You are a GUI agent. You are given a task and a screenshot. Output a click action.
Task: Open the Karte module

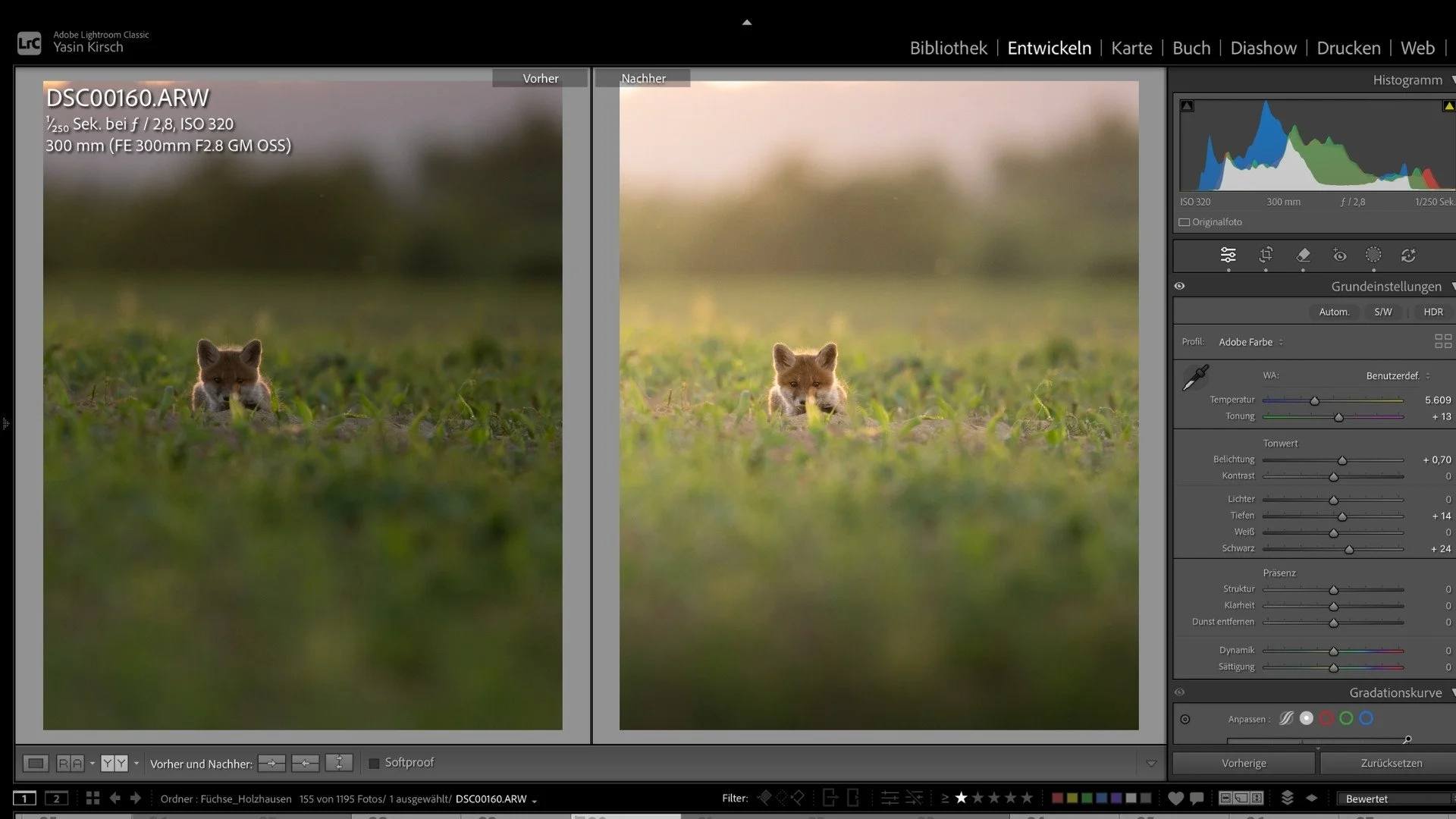[1131, 48]
